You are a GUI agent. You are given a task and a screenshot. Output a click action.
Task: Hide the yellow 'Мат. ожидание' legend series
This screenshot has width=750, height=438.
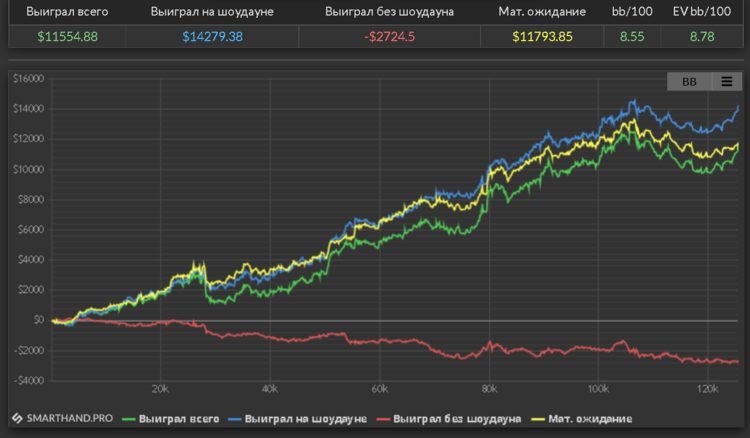pos(586,417)
